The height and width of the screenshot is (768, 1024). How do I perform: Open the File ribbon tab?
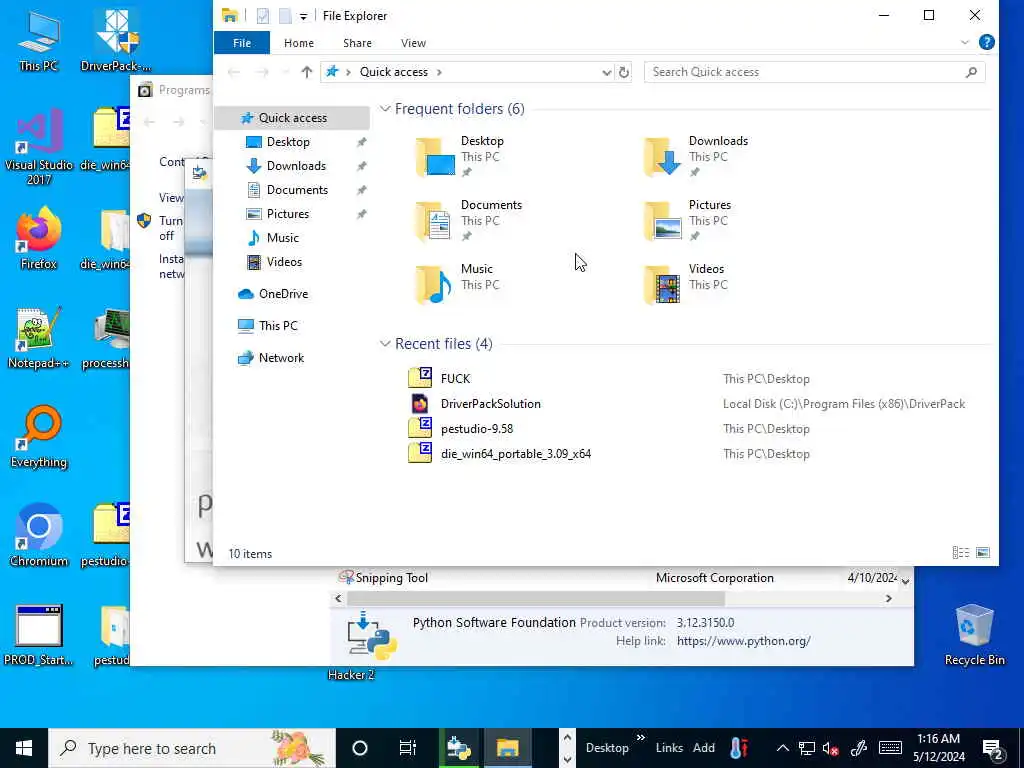pyautogui.click(x=242, y=43)
